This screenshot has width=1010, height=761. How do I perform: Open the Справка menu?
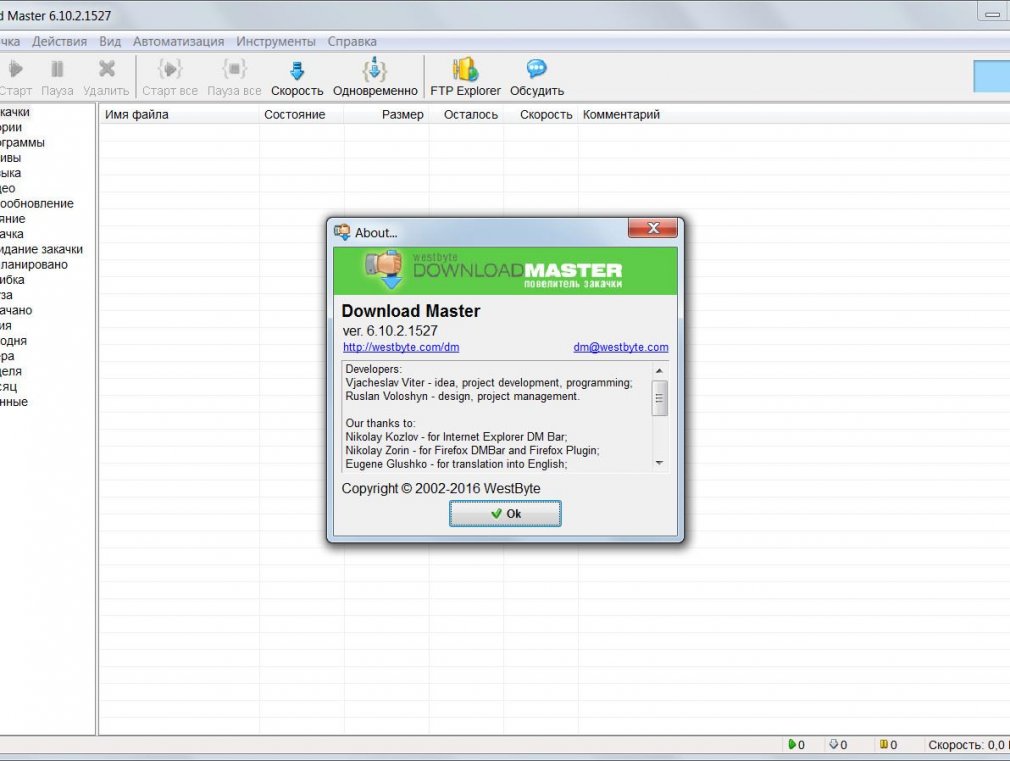coord(352,41)
